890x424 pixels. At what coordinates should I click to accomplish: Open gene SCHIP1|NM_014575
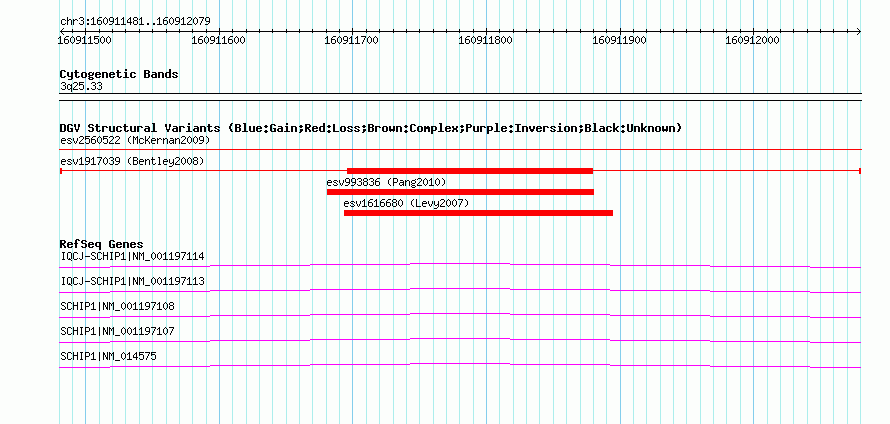(x=108, y=356)
